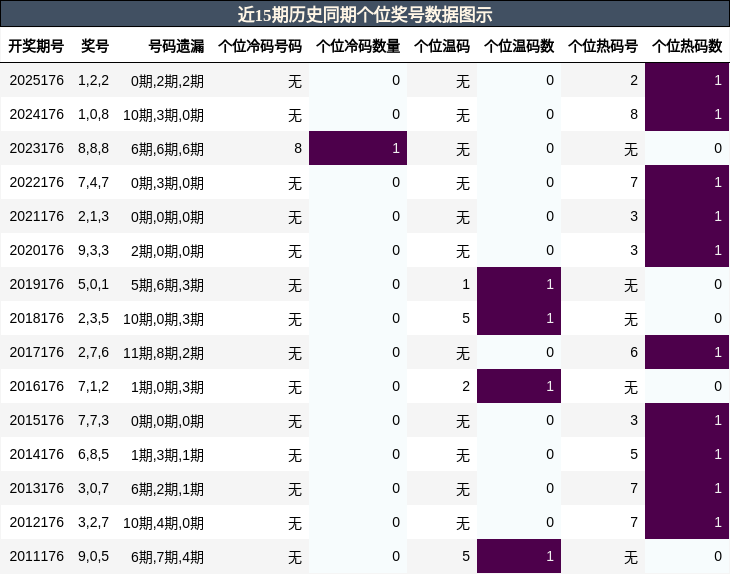730x574 pixels.
Task: Click the 开奖期号 column header
Action: tap(36, 46)
